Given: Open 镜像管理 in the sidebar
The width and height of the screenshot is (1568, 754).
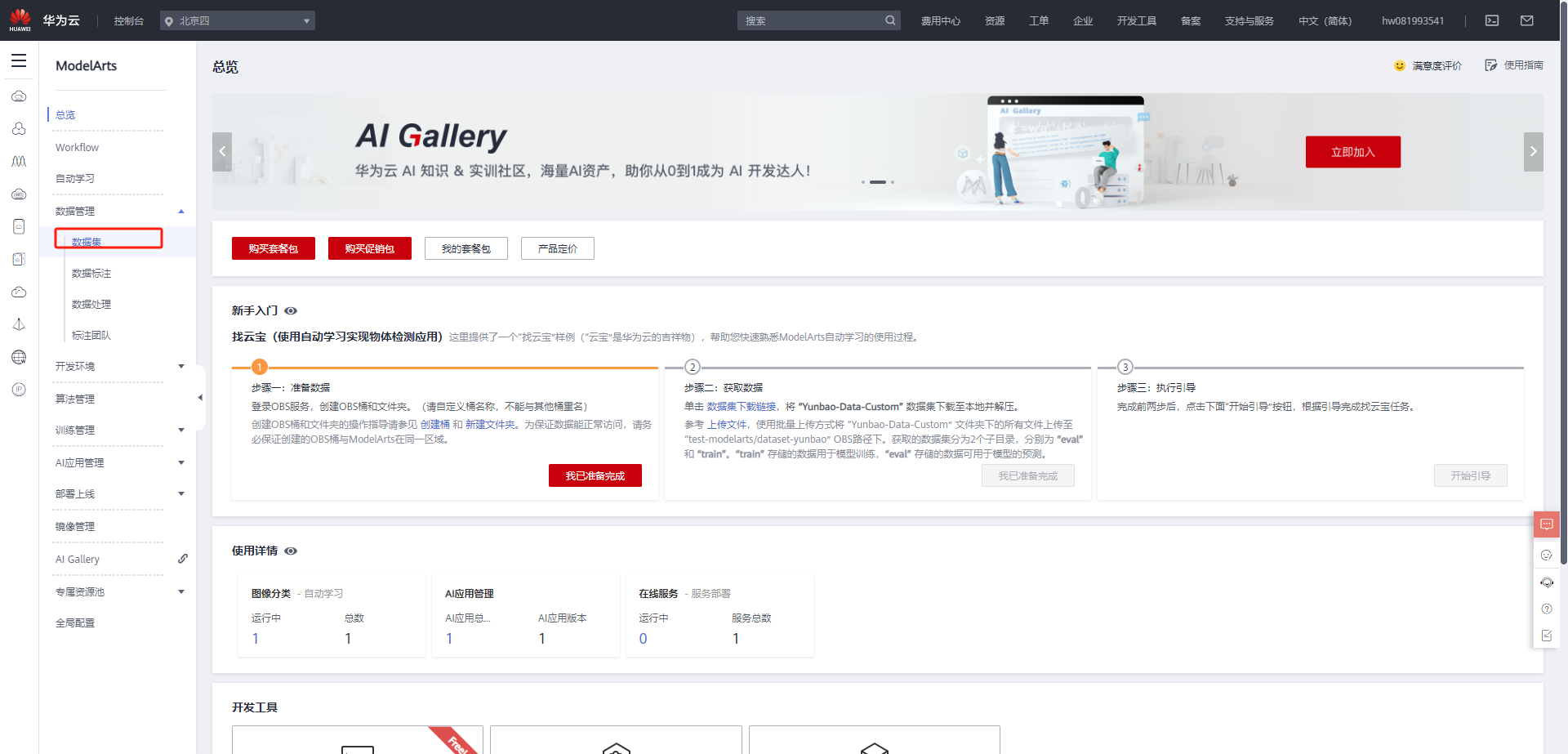Looking at the screenshot, I should tap(75, 527).
